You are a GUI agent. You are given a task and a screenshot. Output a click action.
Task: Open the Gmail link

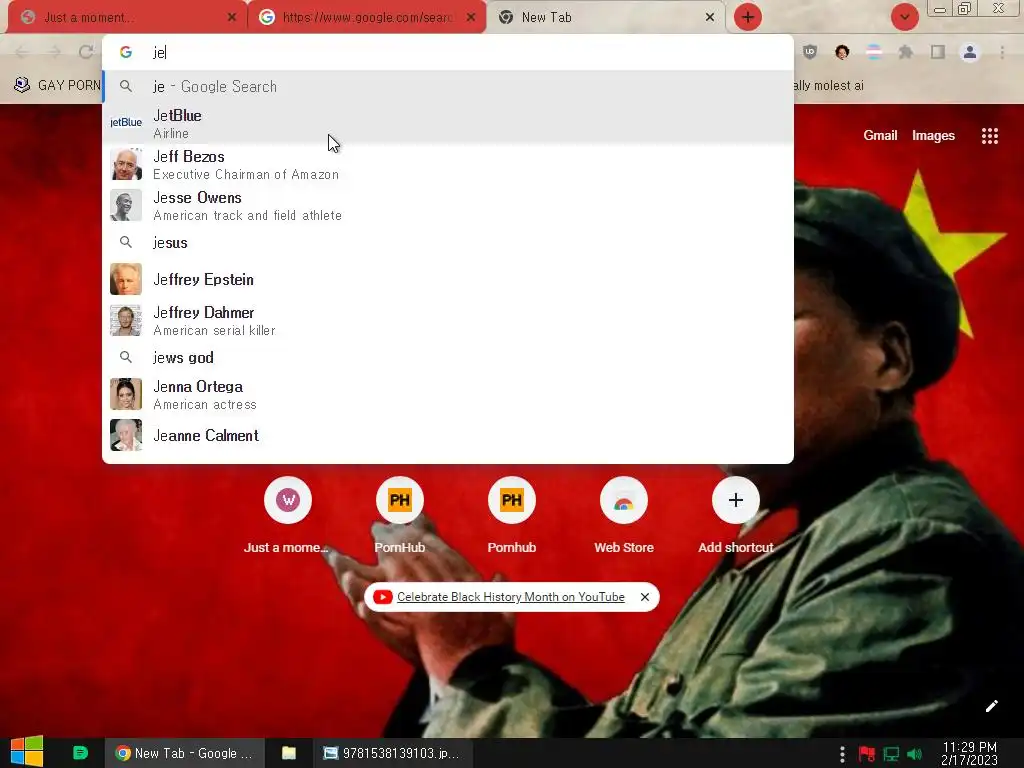point(880,135)
